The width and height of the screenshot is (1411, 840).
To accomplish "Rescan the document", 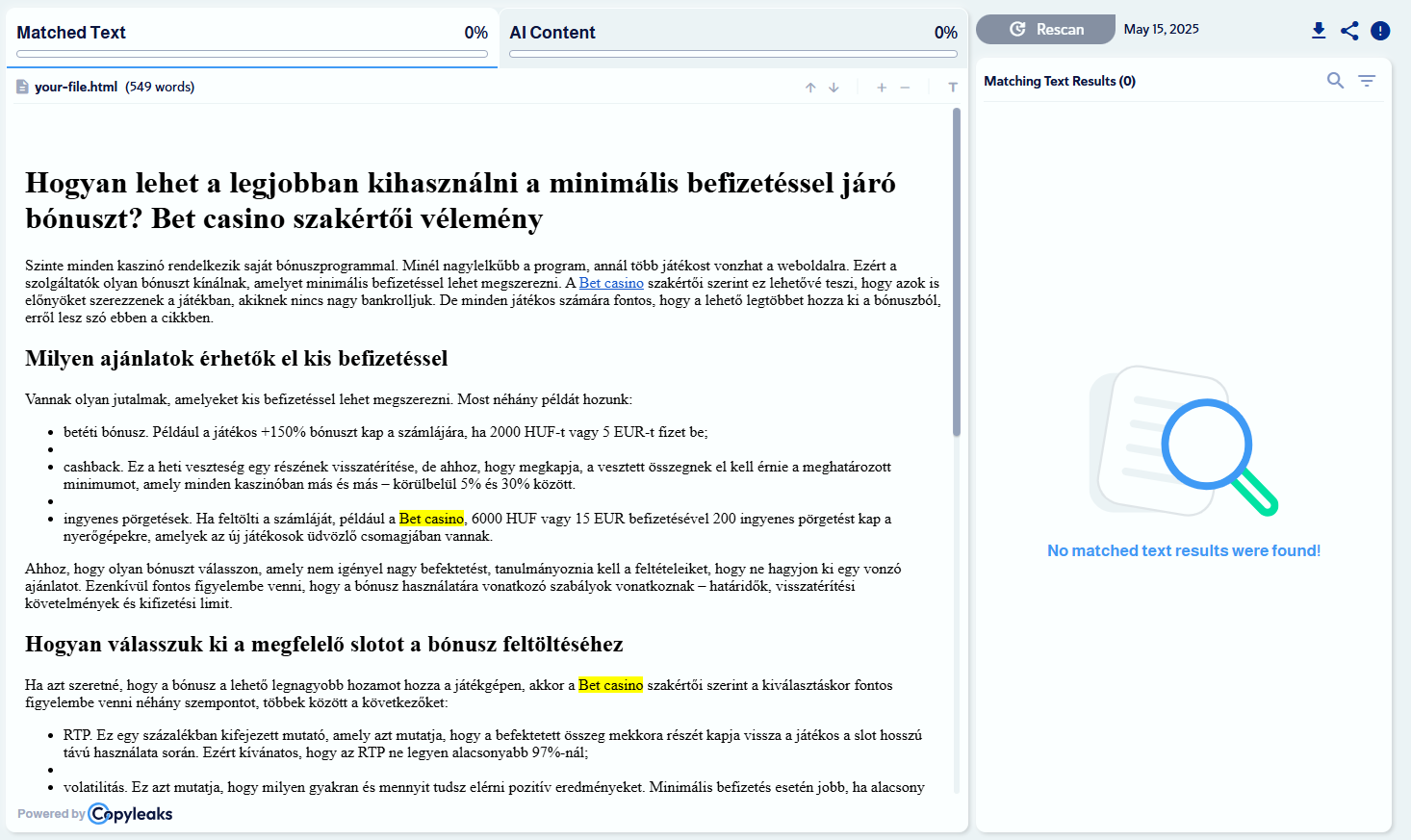I will tap(1045, 30).
